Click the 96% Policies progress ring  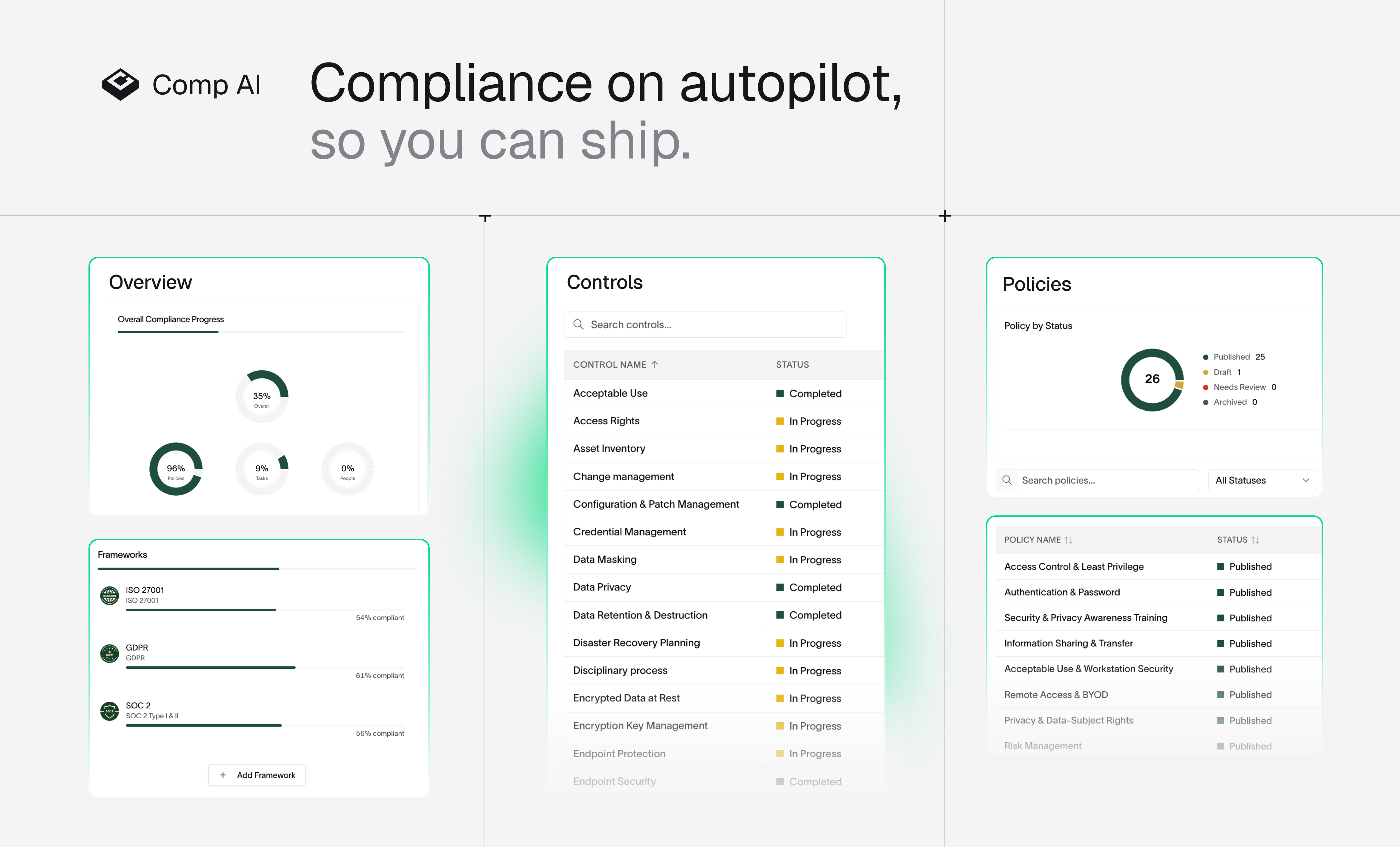click(x=176, y=469)
